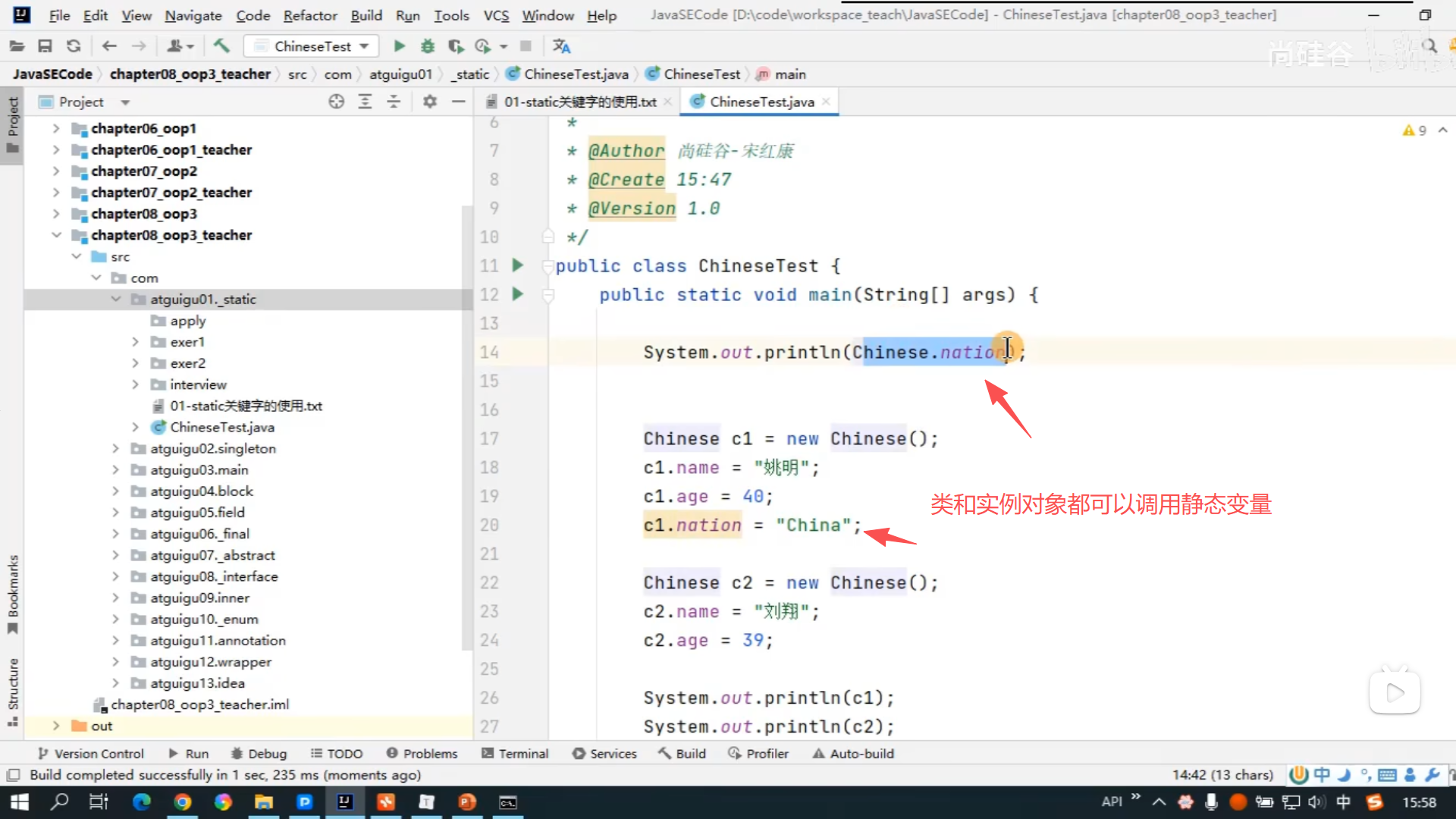Toggle the Structure side tool window
The image size is (1456, 819).
(x=13, y=690)
